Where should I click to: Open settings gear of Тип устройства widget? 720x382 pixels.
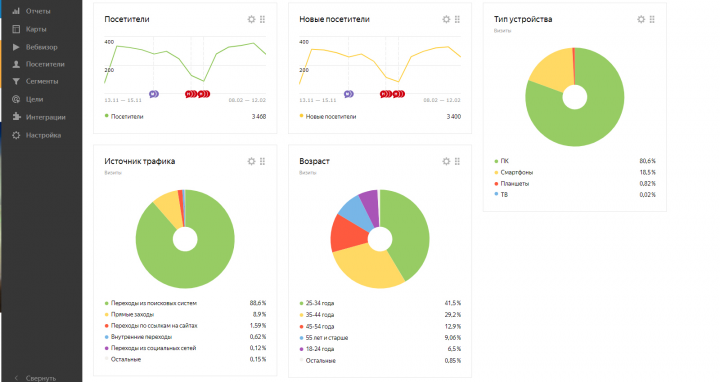pyautogui.click(x=641, y=19)
